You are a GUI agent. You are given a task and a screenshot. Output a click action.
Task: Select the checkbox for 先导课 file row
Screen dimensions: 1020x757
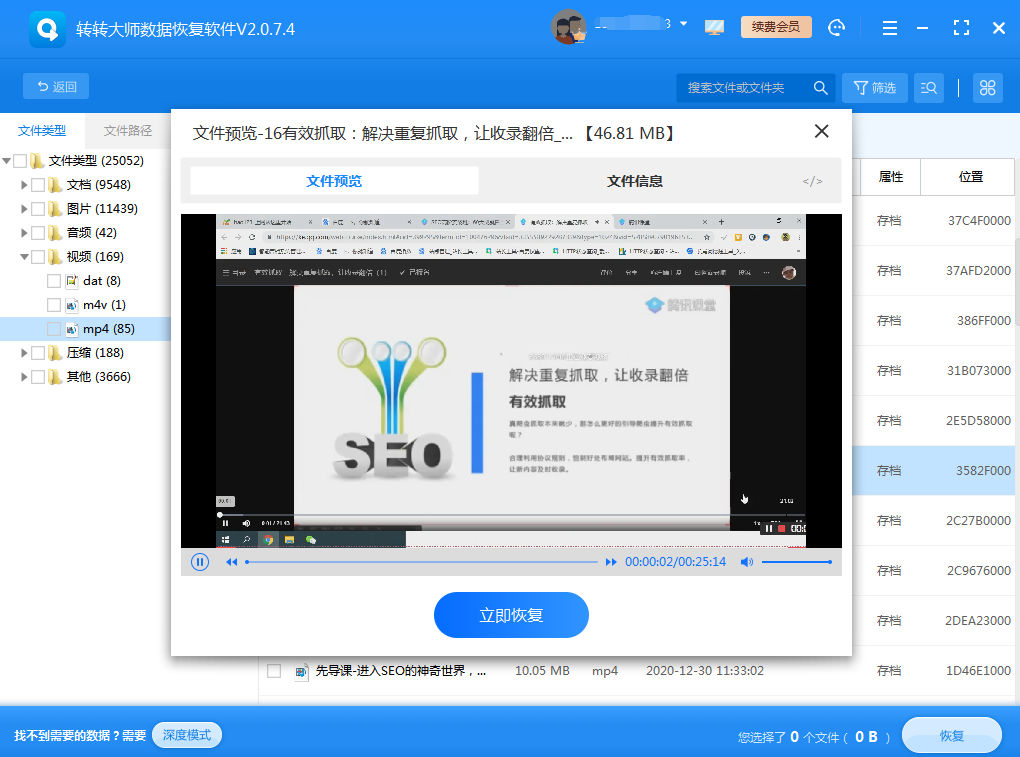273,671
